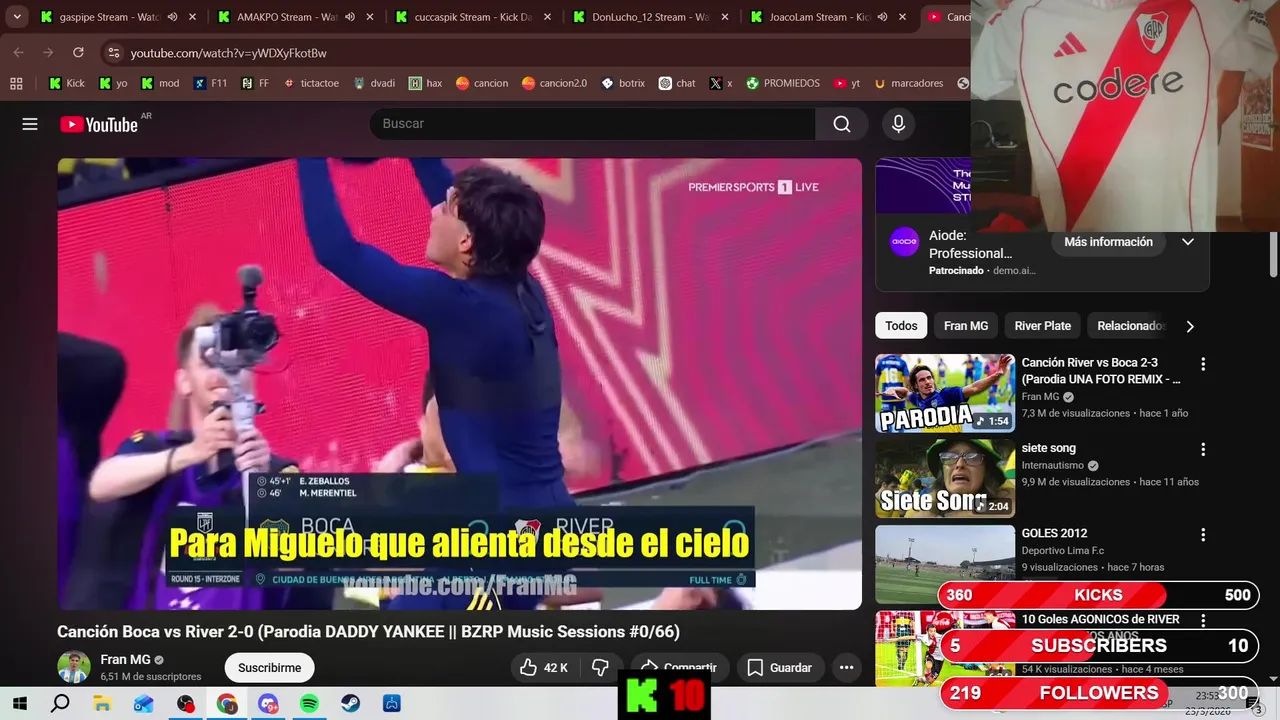Viewport: 1280px width, 720px height.
Task: Select the Todos filter chip
Action: pyautogui.click(x=901, y=326)
